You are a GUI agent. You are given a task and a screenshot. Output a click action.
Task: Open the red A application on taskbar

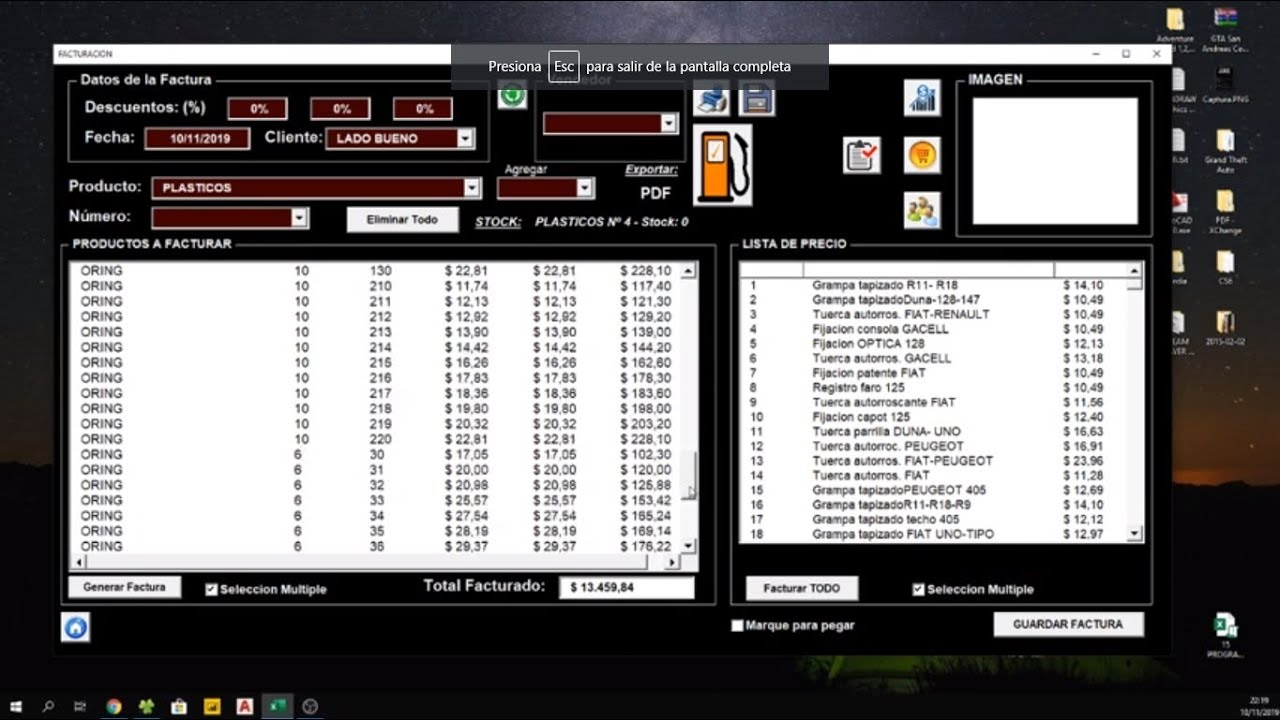244,706
